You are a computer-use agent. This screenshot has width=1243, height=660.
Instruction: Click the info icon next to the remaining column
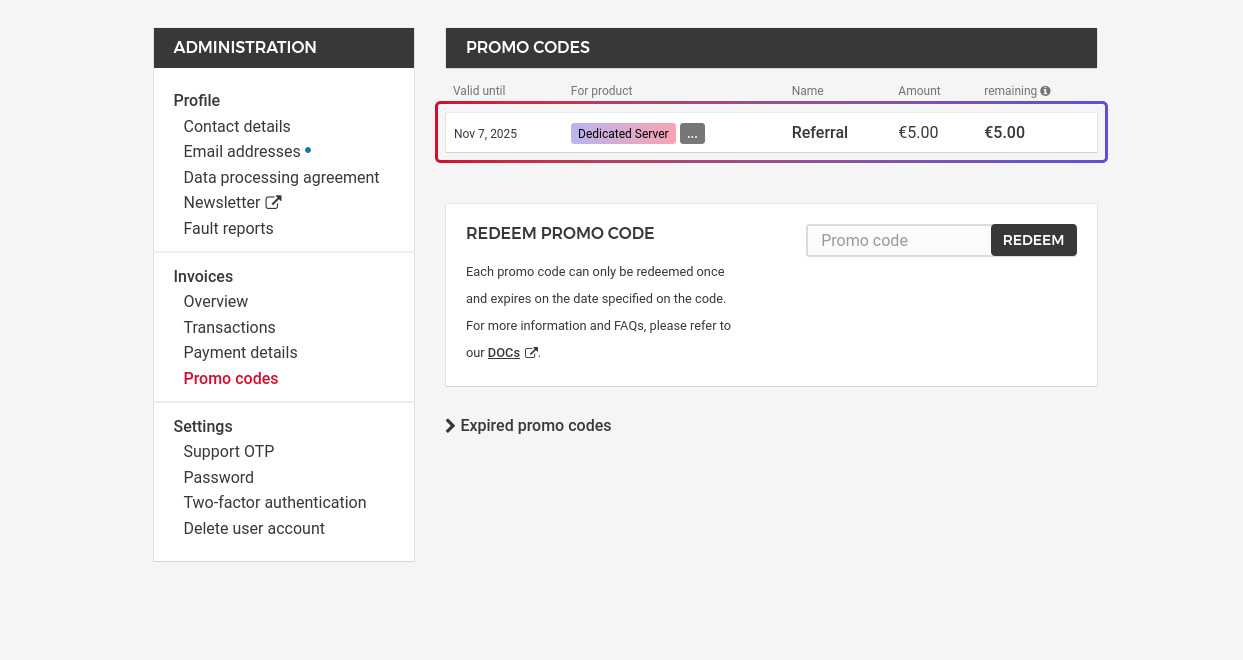click(x=1045, y=90)
